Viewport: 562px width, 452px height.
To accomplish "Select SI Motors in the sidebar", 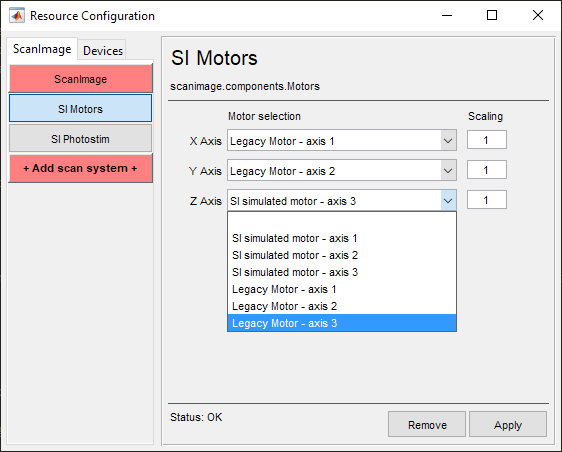I will point(81,109).
